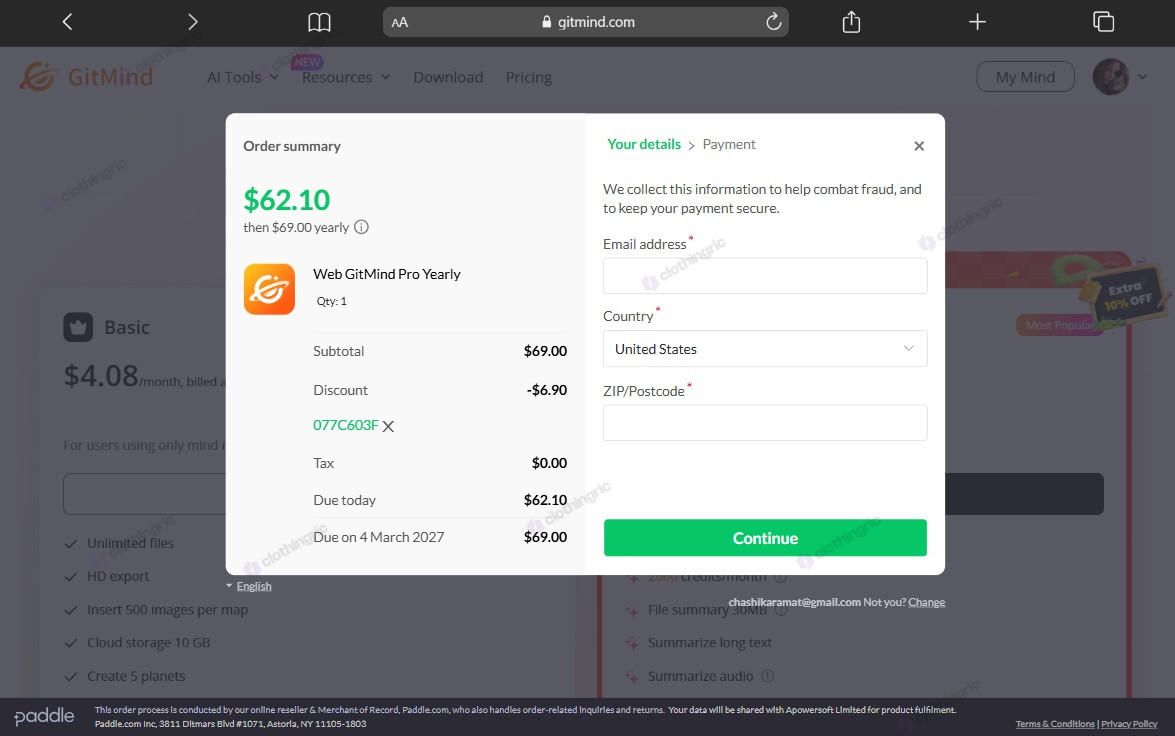Select the Your details step

644,144
